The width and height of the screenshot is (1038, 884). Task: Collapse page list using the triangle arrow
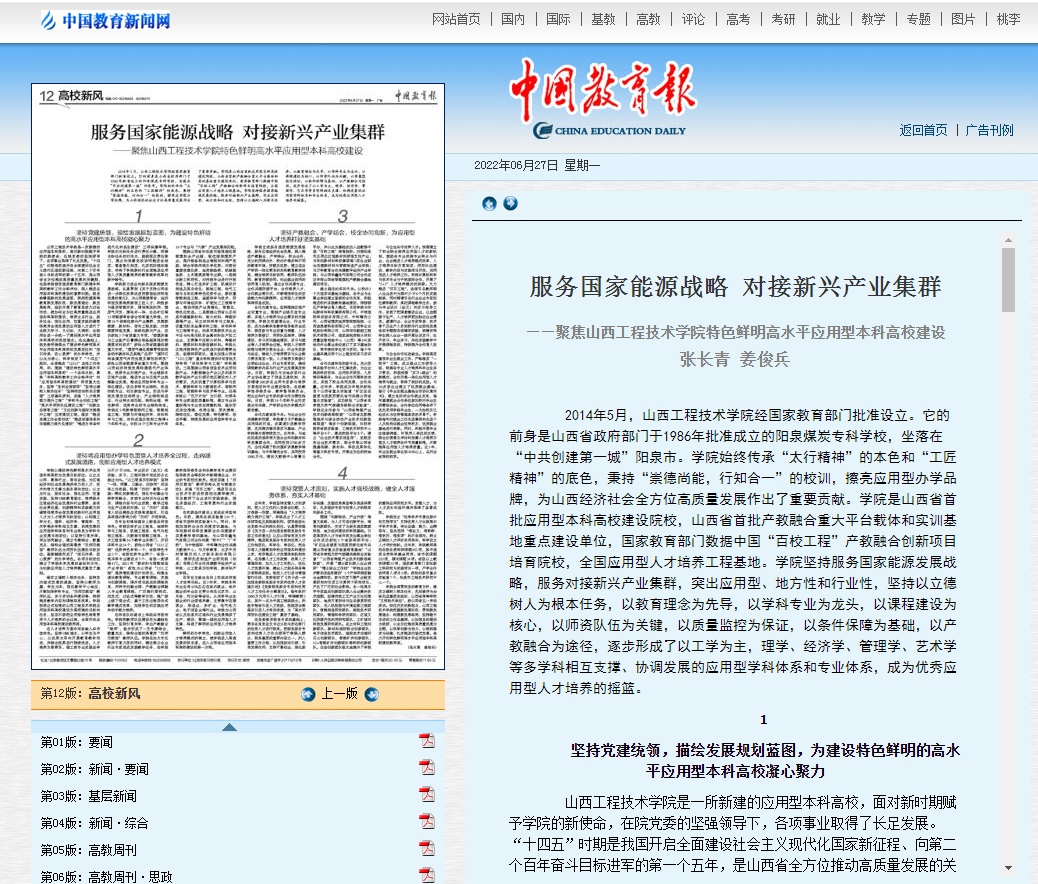(229, 726)
